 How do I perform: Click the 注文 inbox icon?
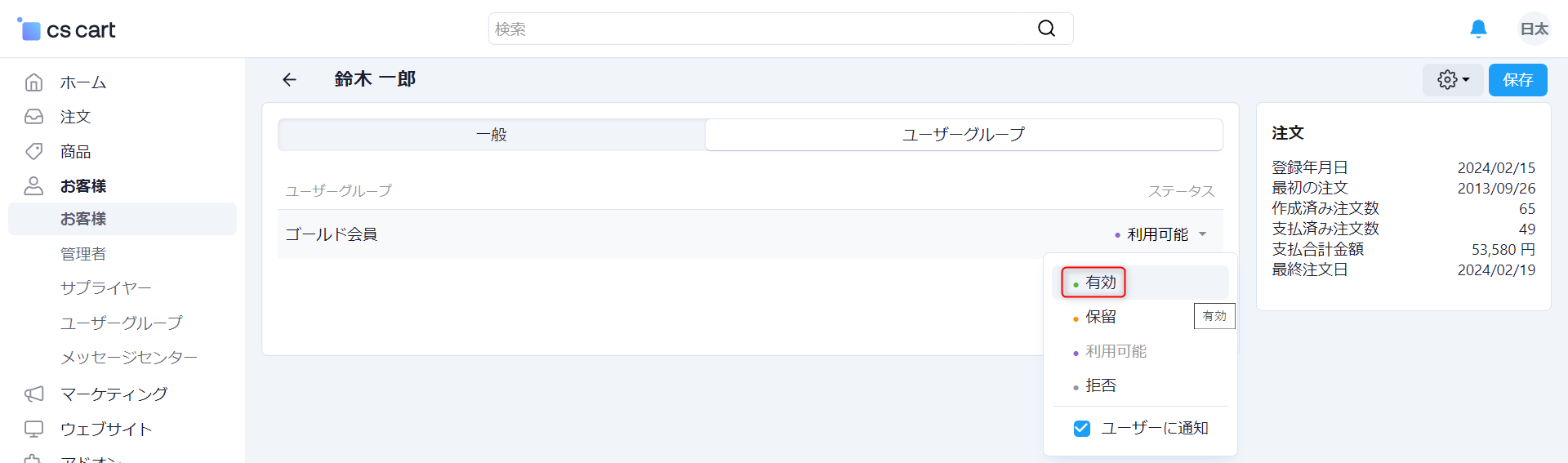pos(33,117)
